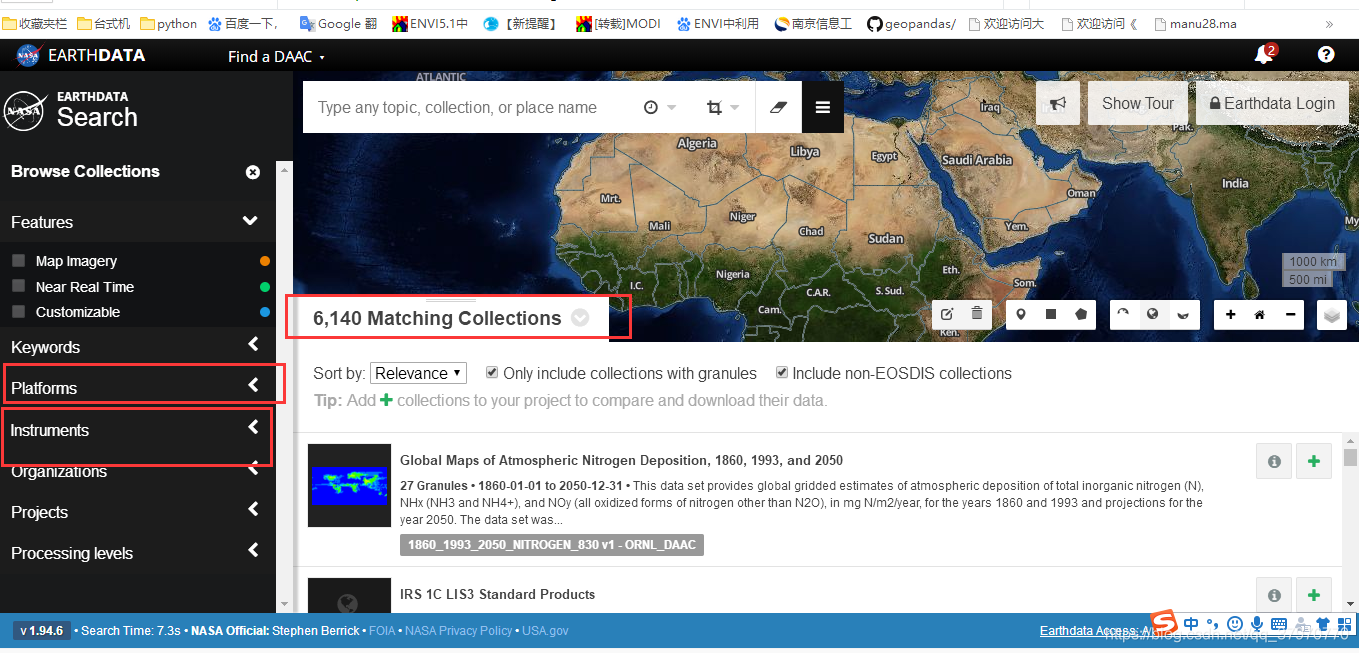Click info icon for IRS 1C LIS3

[1274, 595]
